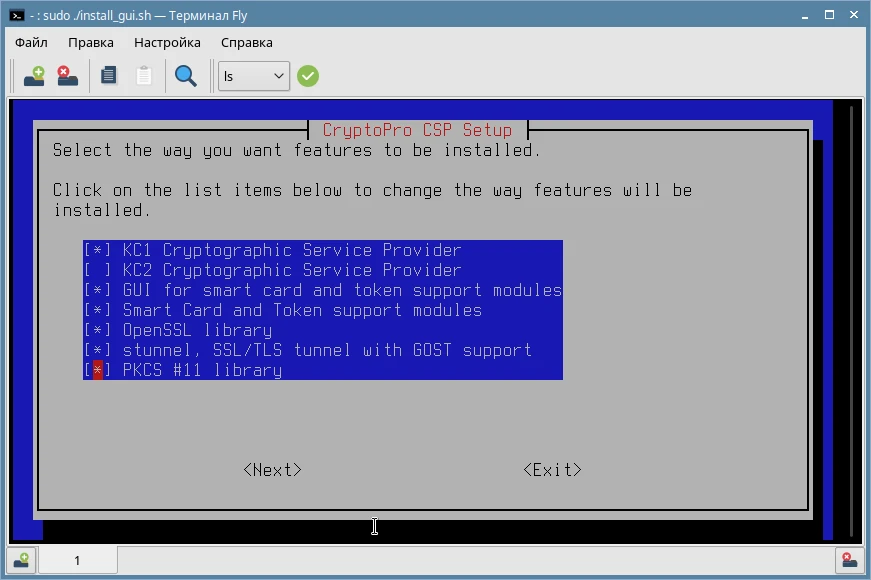Image resolution: width=871 pixels, height=580 pixels.
Task: Close tab using bottom-right icon
Action: (849, 560)
